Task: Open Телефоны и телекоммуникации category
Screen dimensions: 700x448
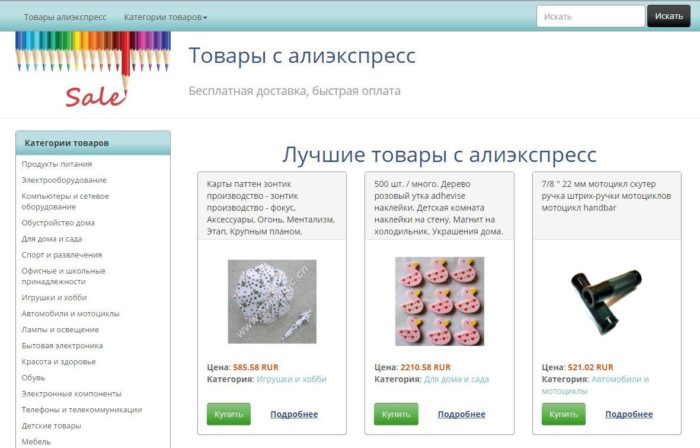Action: tap(82, 410)
